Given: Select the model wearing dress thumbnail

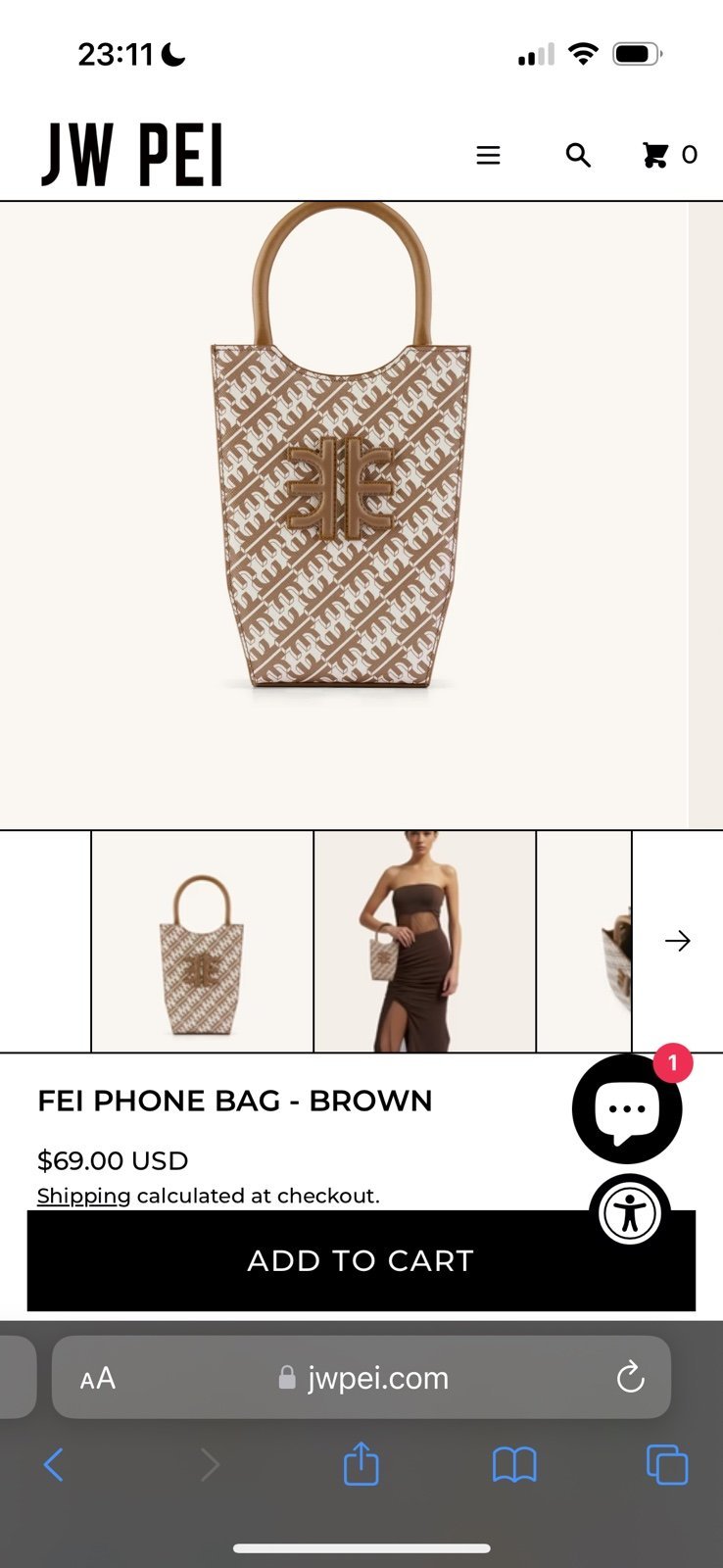Looking at the screenshot, I should pyautogui.click(x=424, y=941).
